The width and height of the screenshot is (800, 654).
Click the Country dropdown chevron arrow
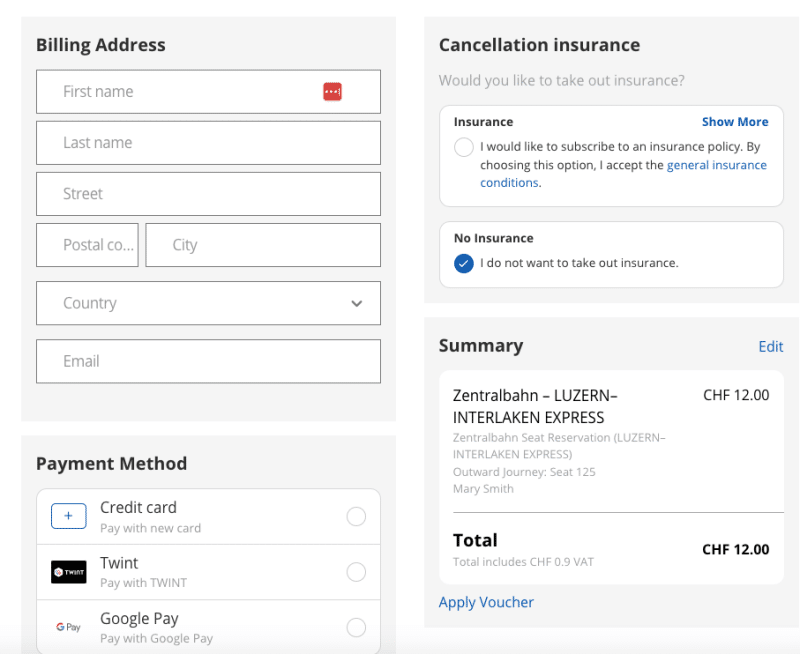click(357, 304)
